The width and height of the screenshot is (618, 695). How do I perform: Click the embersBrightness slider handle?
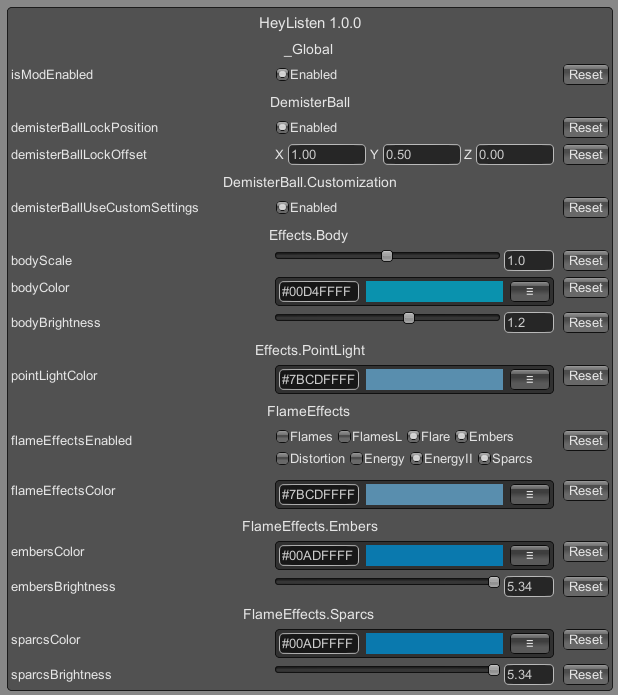tap(493, 582)
